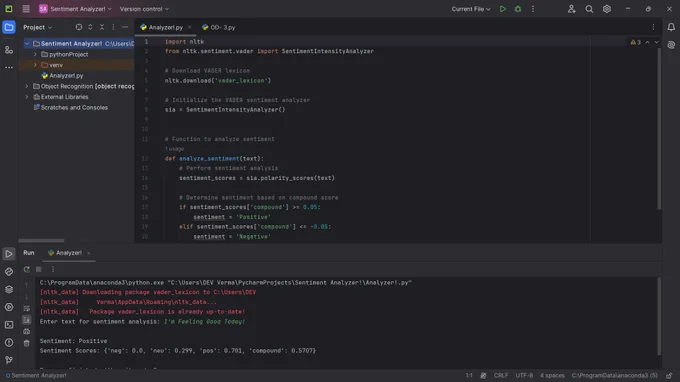This screenshot has height=382, width=680.
Task: Open Terminal tool window
Action: 9,325
